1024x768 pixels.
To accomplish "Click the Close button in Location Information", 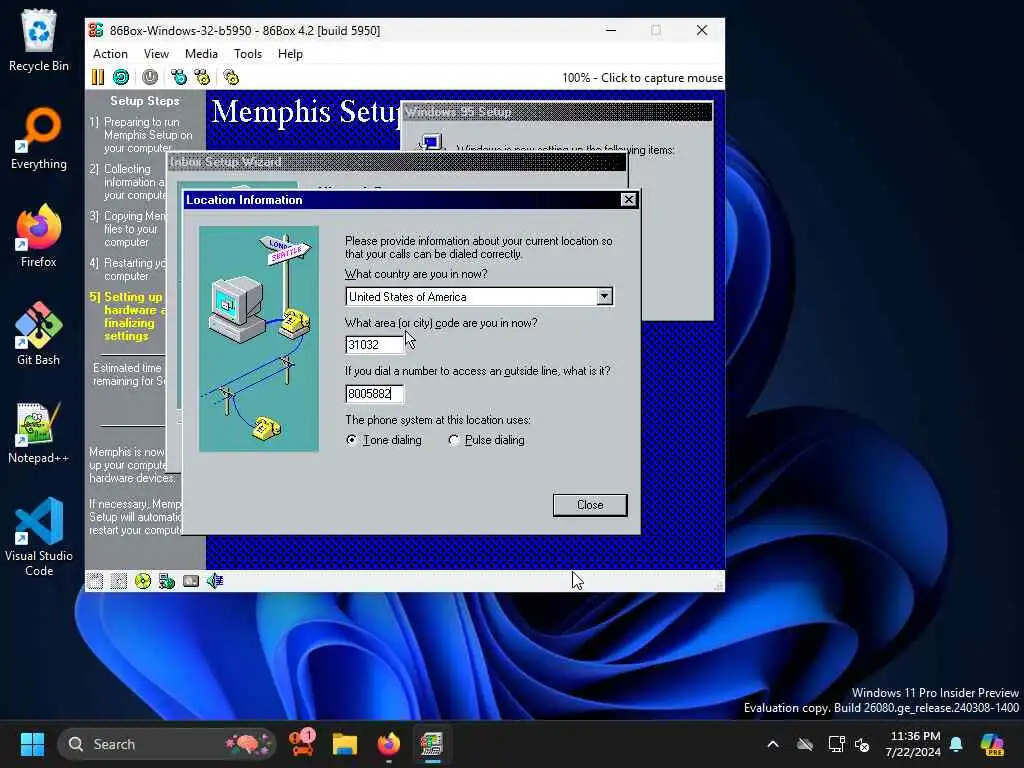I will click(590, 505).
